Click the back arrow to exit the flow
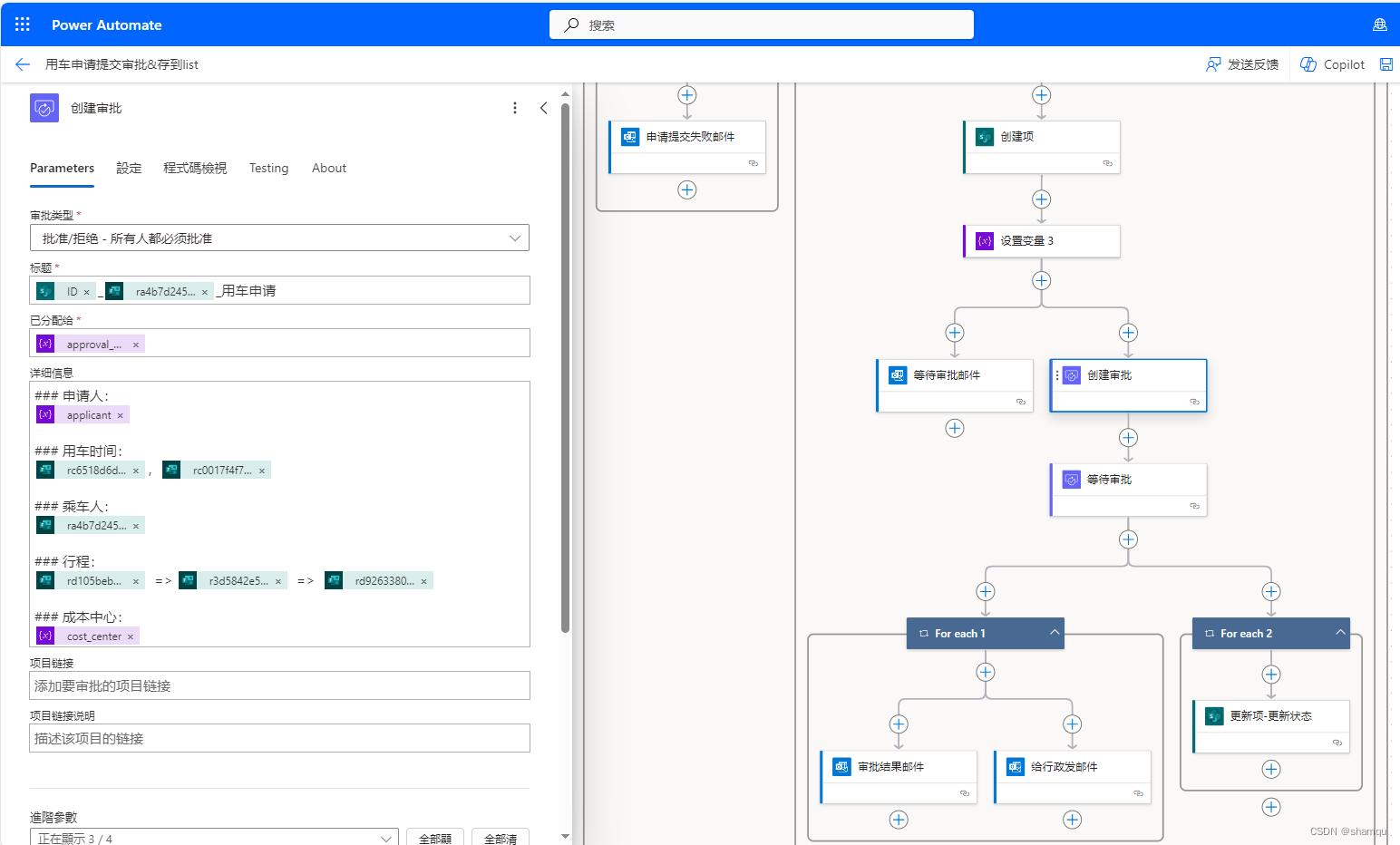 22,64
